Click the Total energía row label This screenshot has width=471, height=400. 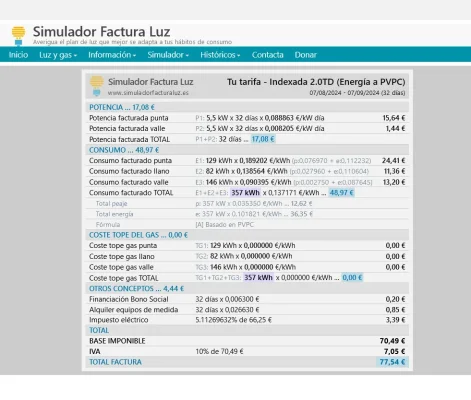point(114,214)
